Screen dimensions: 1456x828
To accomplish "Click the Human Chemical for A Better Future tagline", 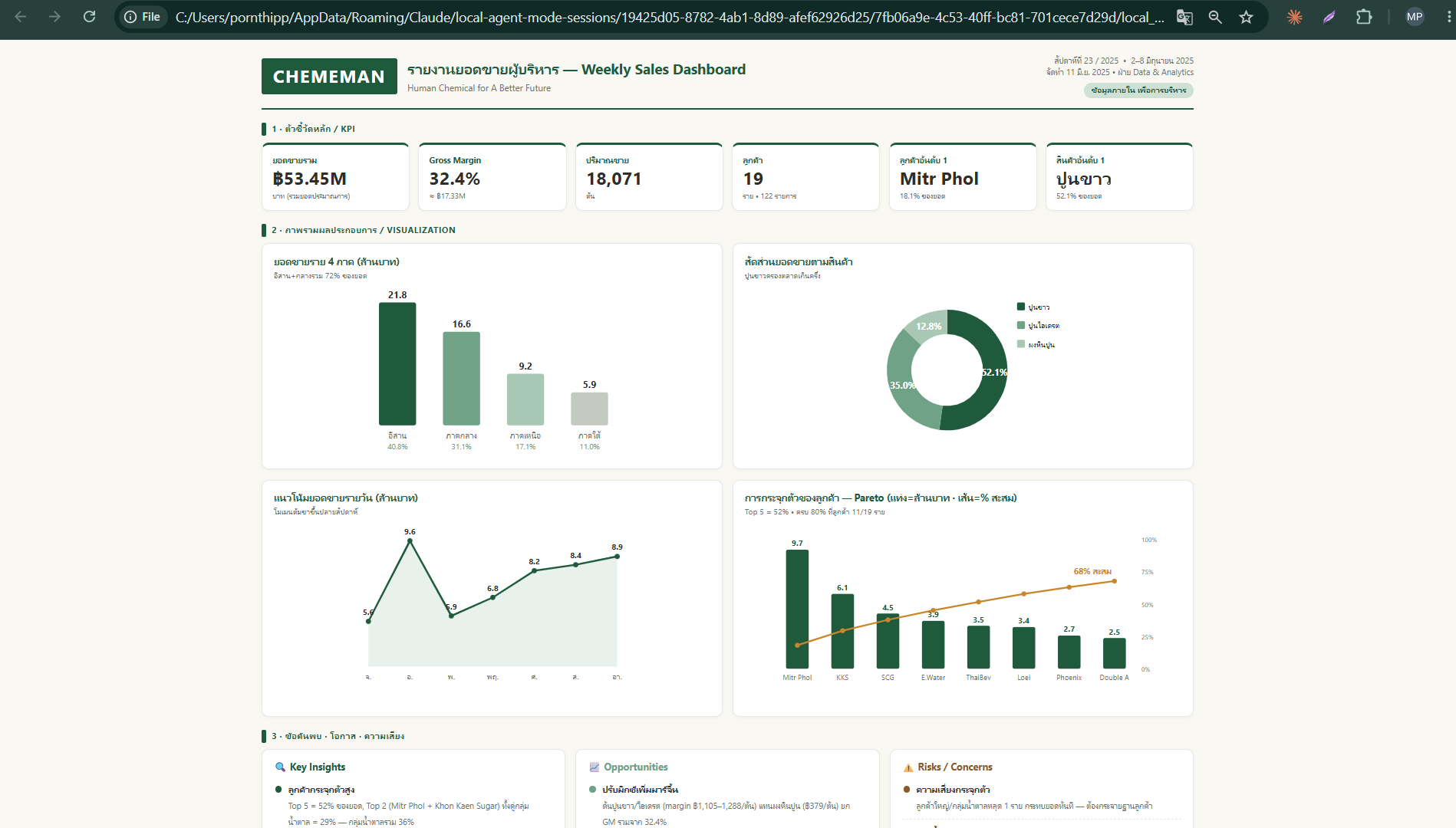I will click(x=479, y=88).
